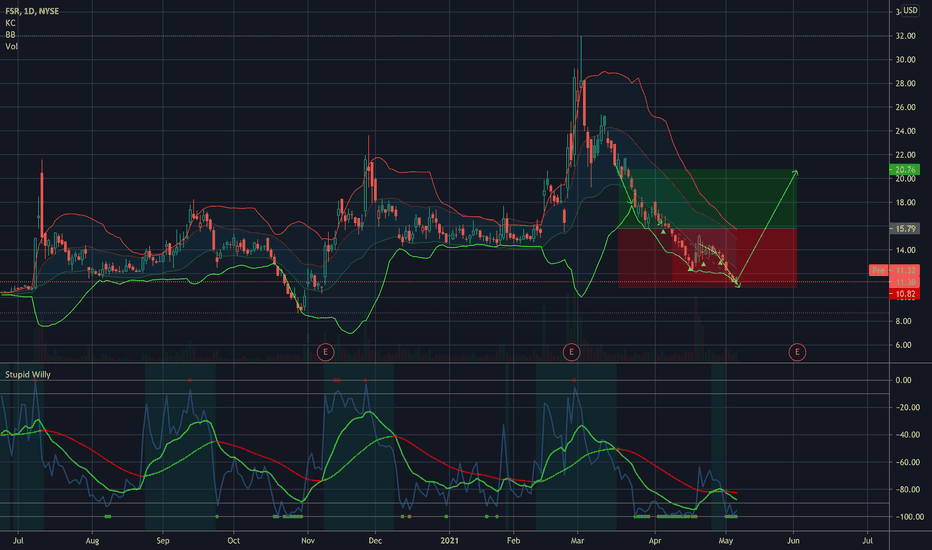932x550 pixels.
Task: Click the Nov label on time axis
Action: [307, 540]
